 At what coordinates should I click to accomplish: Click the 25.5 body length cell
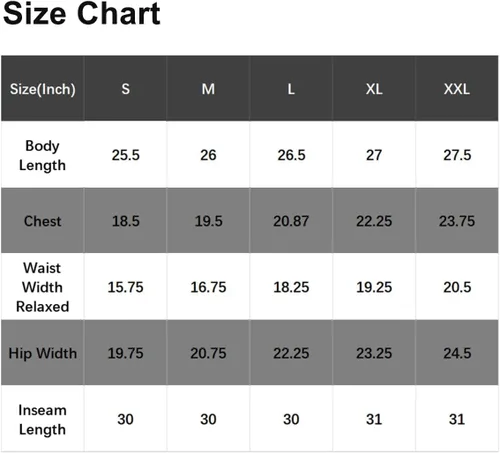125,155
